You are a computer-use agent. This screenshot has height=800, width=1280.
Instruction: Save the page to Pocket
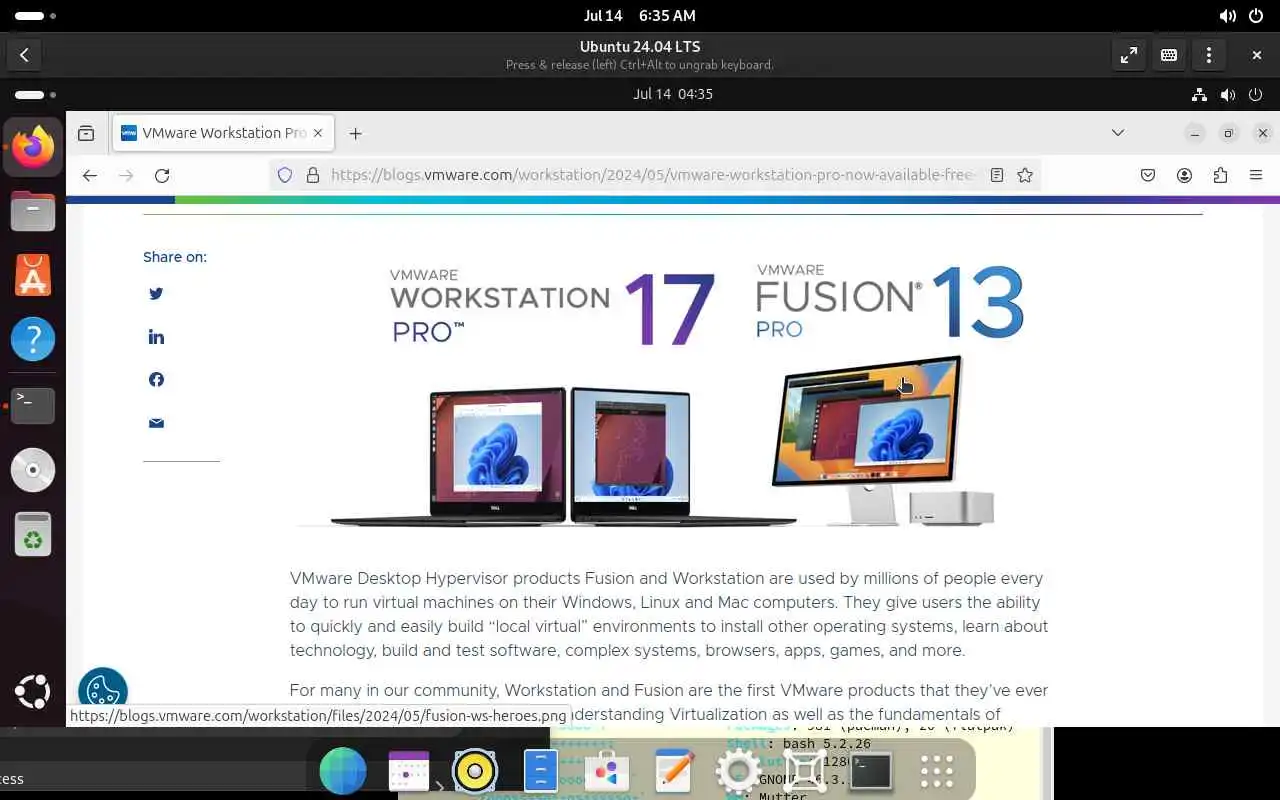1148,175
